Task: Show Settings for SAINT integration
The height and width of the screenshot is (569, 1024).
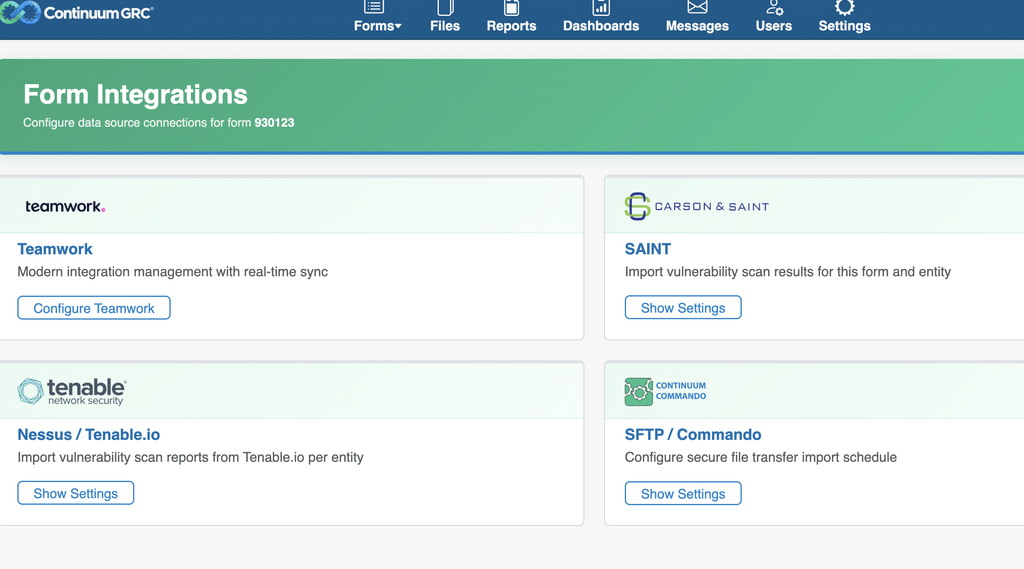Action: 683,308
